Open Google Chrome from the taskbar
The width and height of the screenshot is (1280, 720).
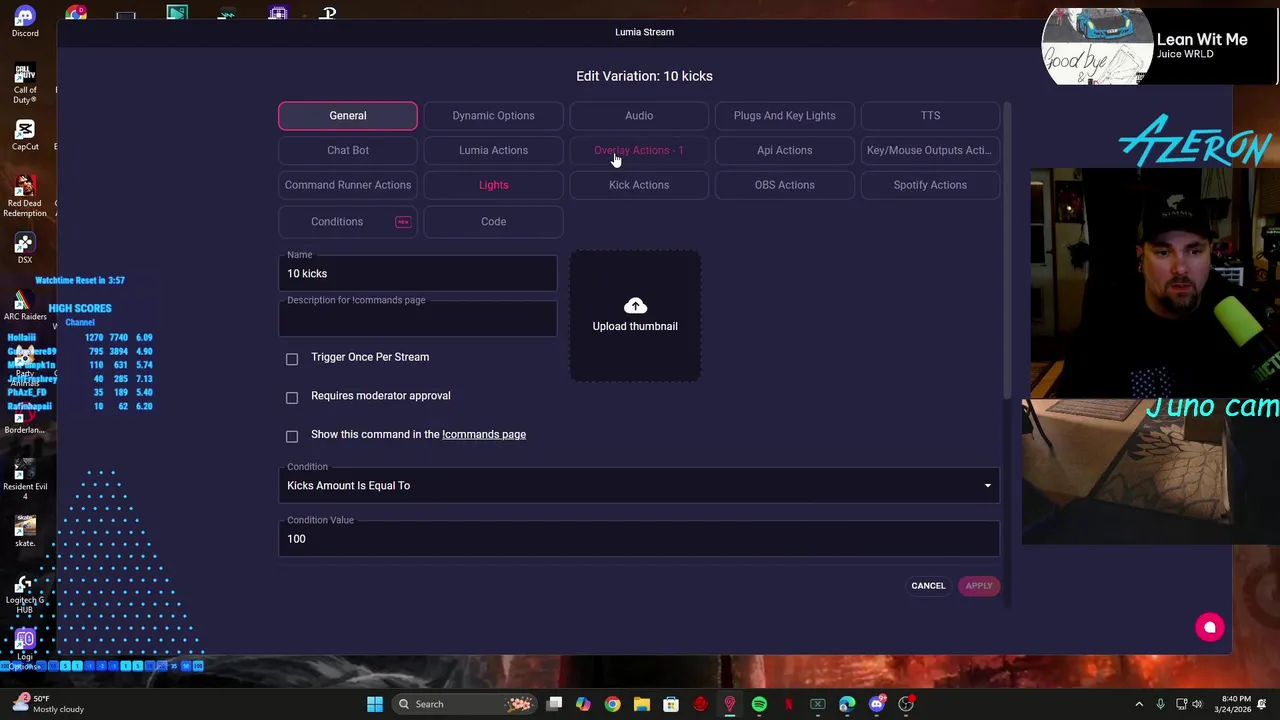612,704
